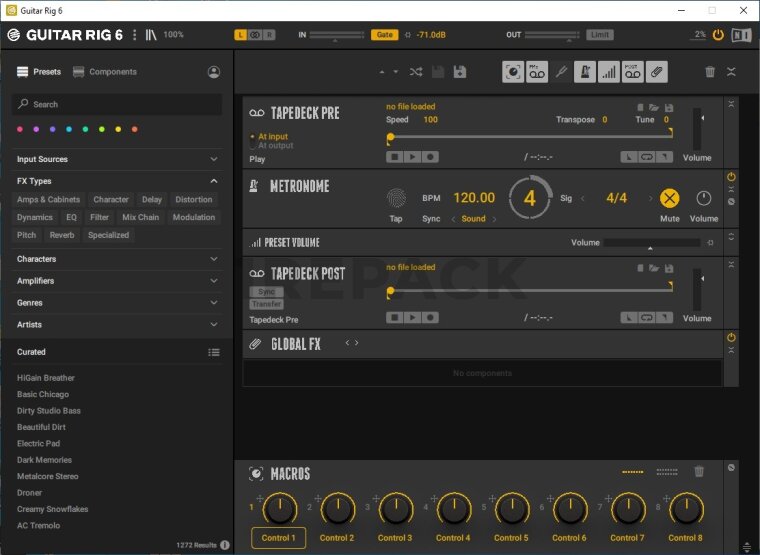Toggle the input Gate button

(384, 35)
